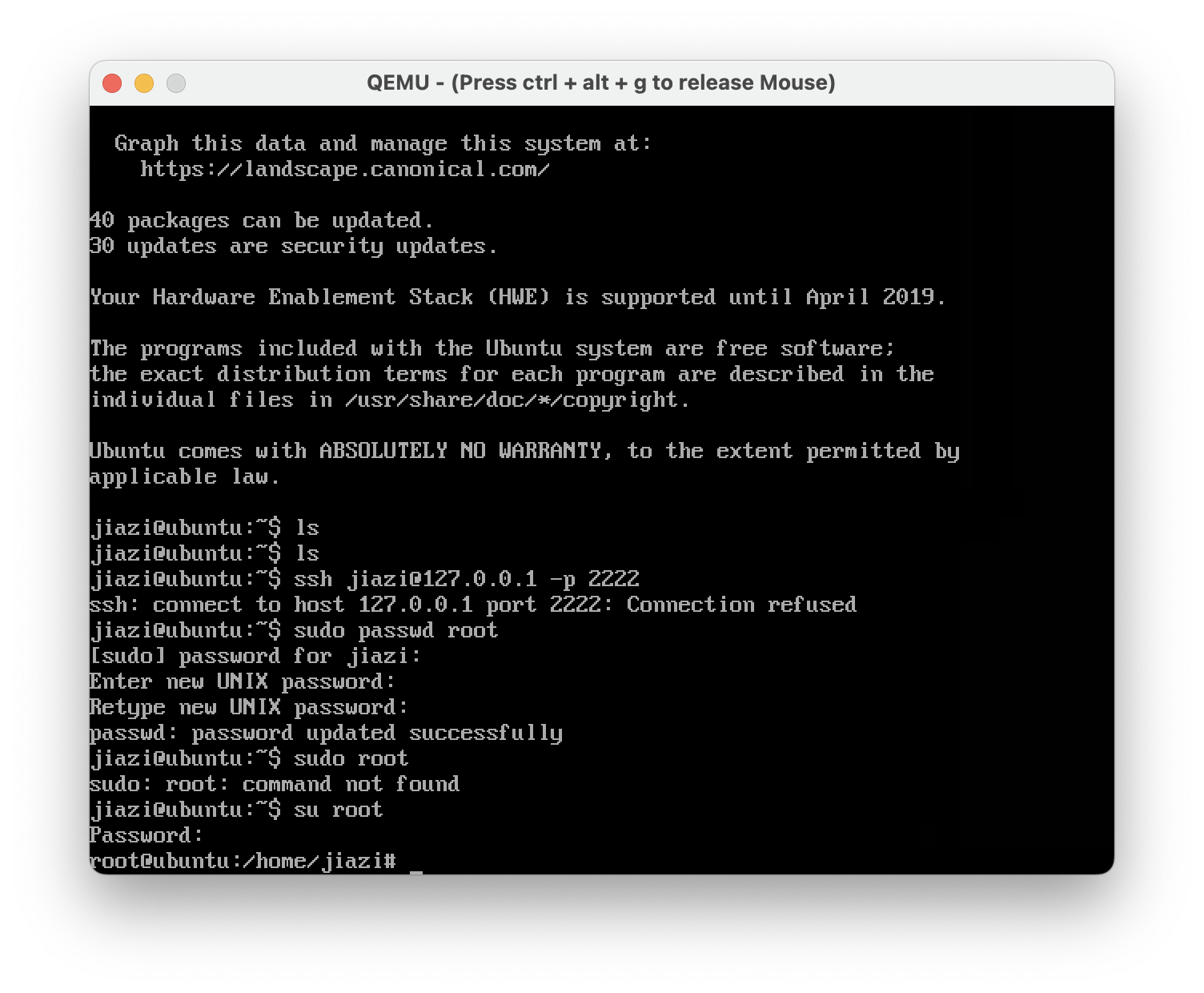Click the landscape.canonical.com URL line

(x=345, y=170)
